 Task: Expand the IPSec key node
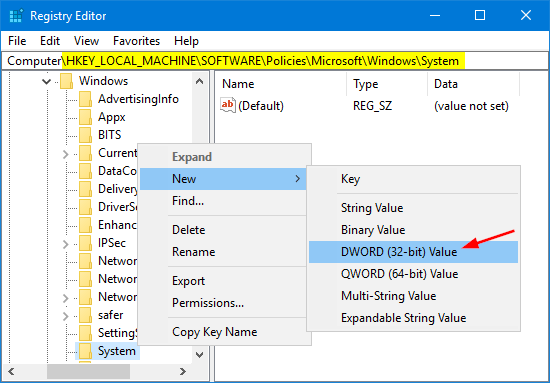coord(66,244)
